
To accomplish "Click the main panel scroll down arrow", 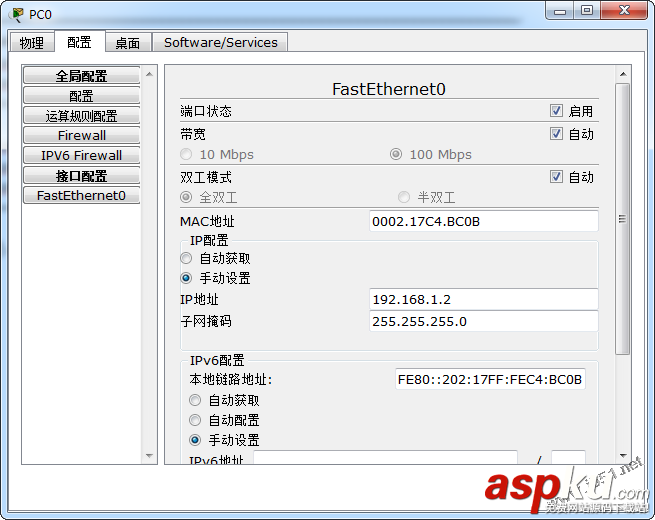I will [x=623, y=456].
